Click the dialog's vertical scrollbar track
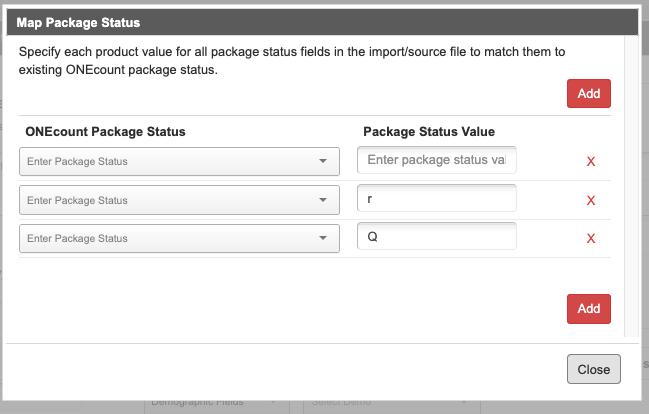Image resolution: width=649 pixels, height=414 pixels. coord(631,186)
